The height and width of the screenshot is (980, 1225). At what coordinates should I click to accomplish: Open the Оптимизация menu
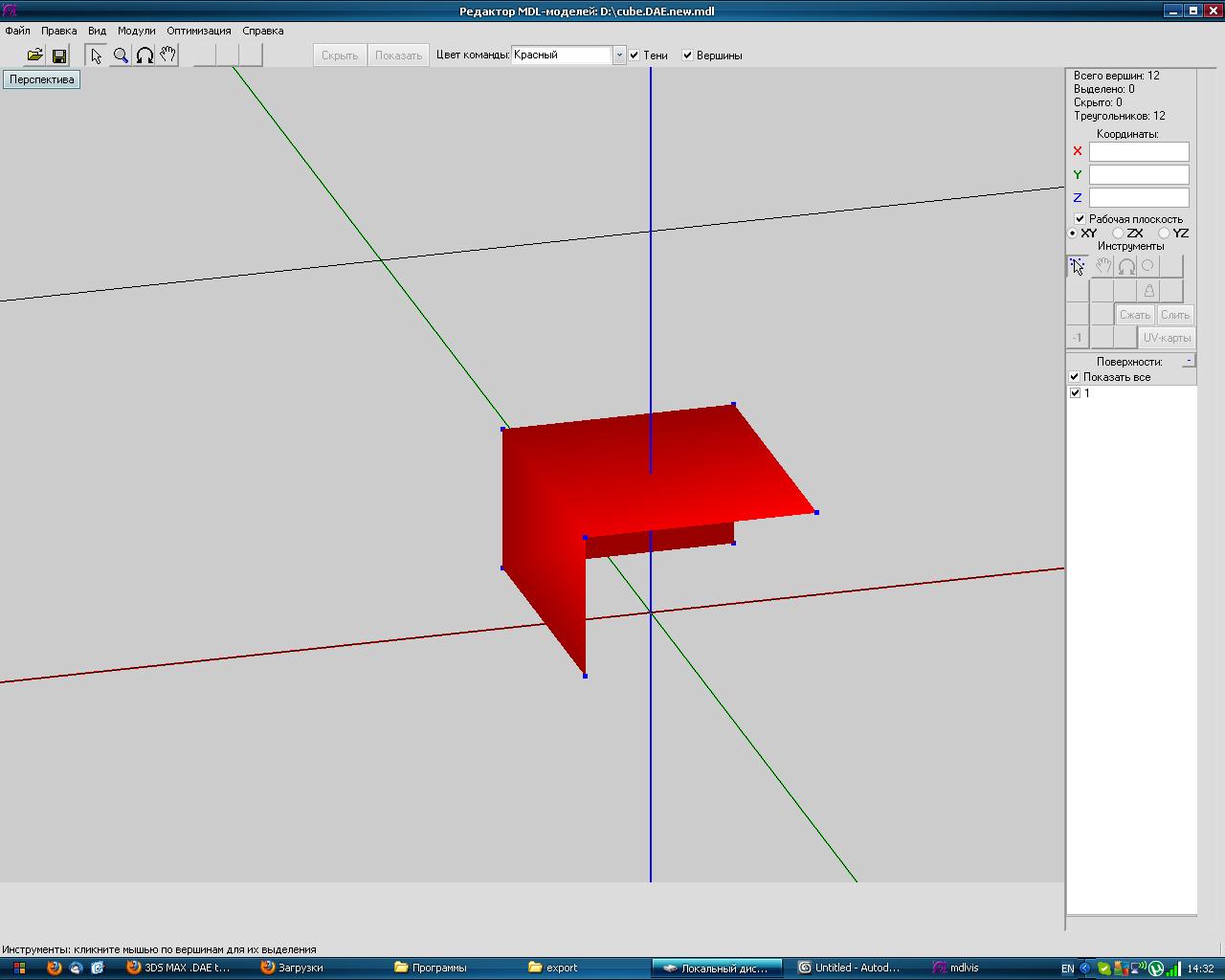pyautogui.click(x=198, y=31)
